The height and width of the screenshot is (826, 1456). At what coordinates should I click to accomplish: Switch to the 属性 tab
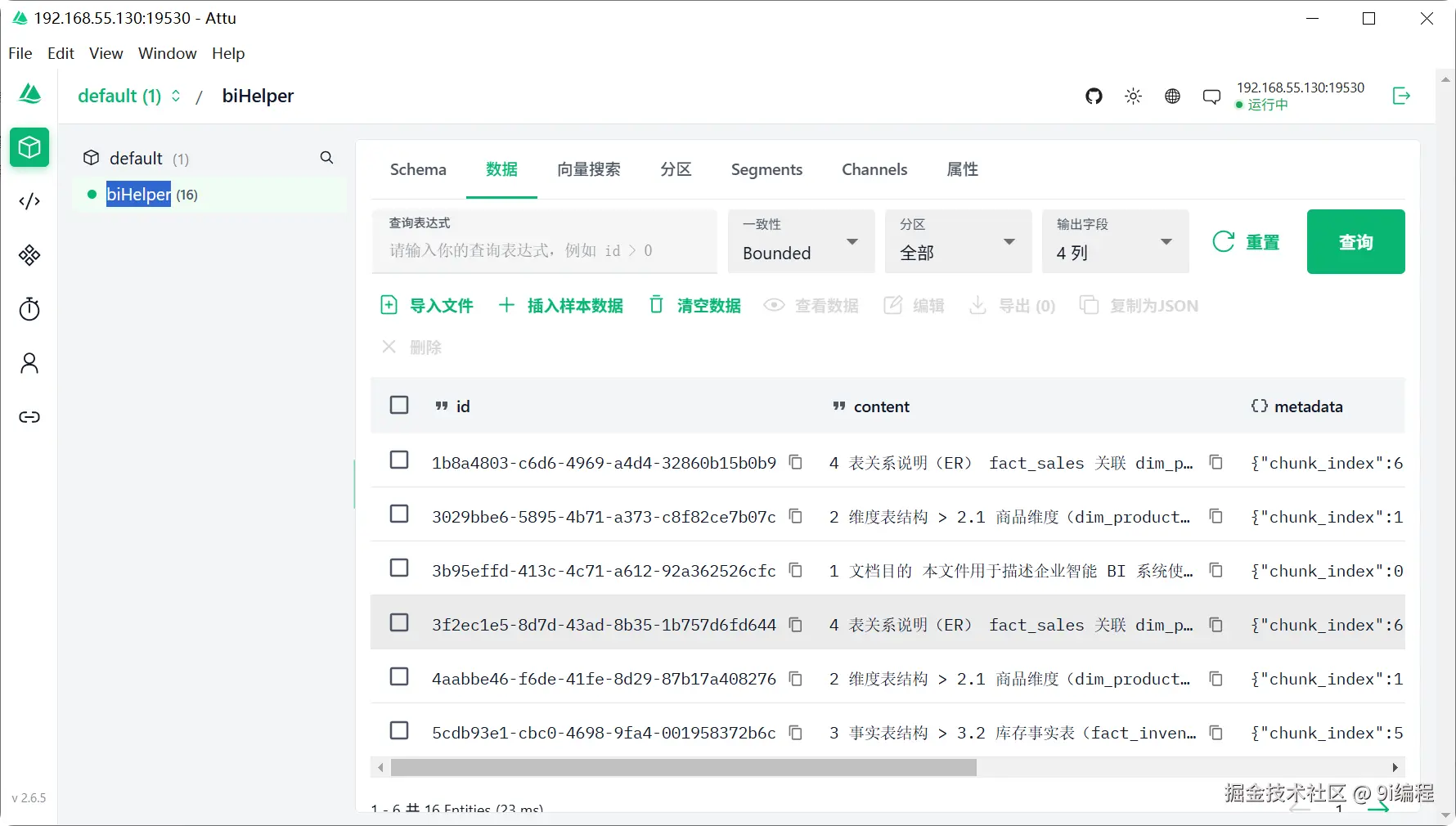[x=963, y=169]
